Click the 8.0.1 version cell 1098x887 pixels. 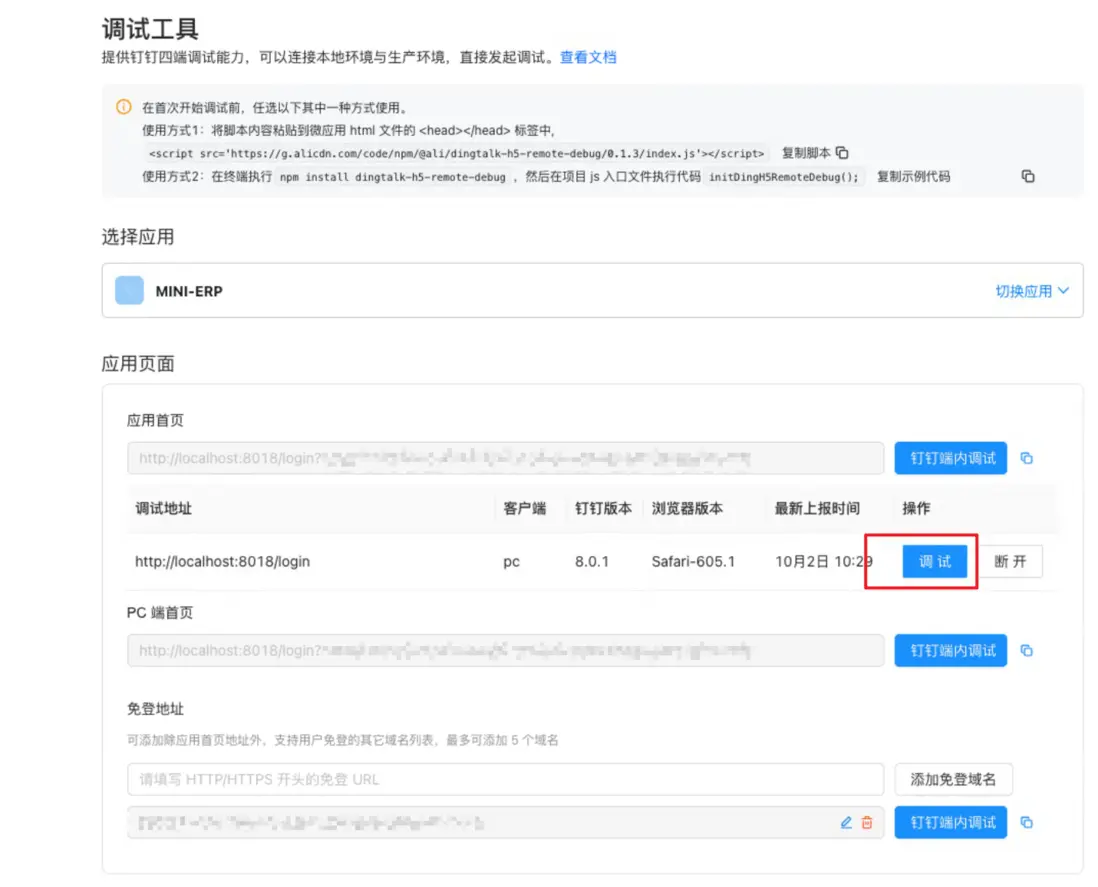[592, 561]
